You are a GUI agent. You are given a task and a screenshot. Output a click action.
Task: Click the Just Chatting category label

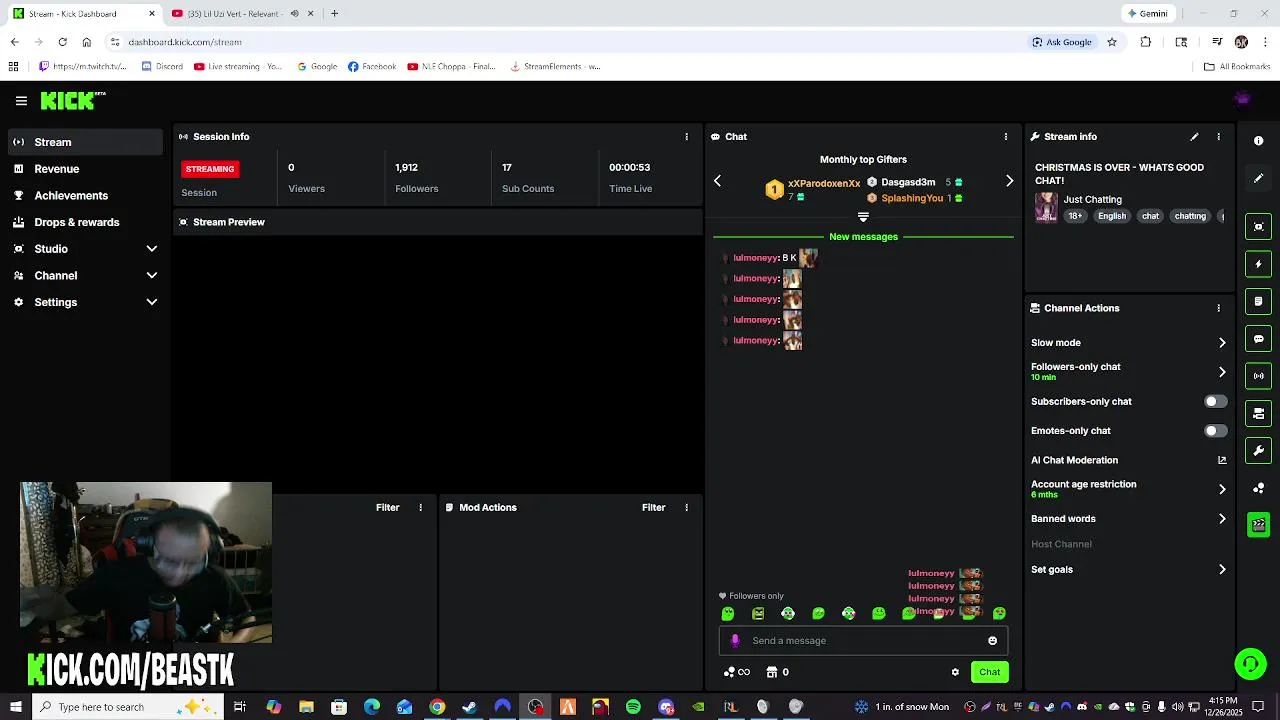pyautogui.click(x=1092, y=200)
